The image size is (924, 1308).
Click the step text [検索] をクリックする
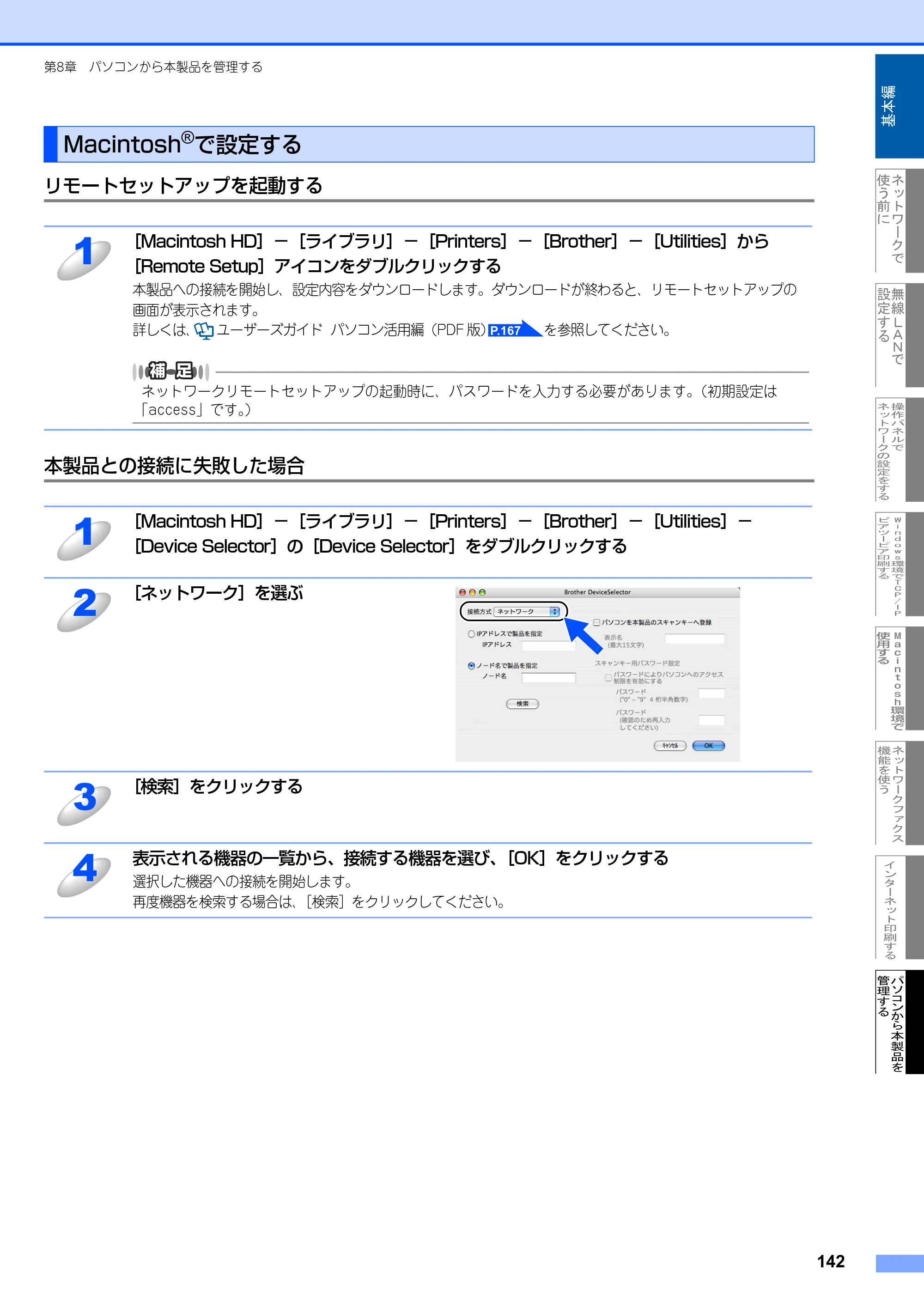click(x=218, y=787)
